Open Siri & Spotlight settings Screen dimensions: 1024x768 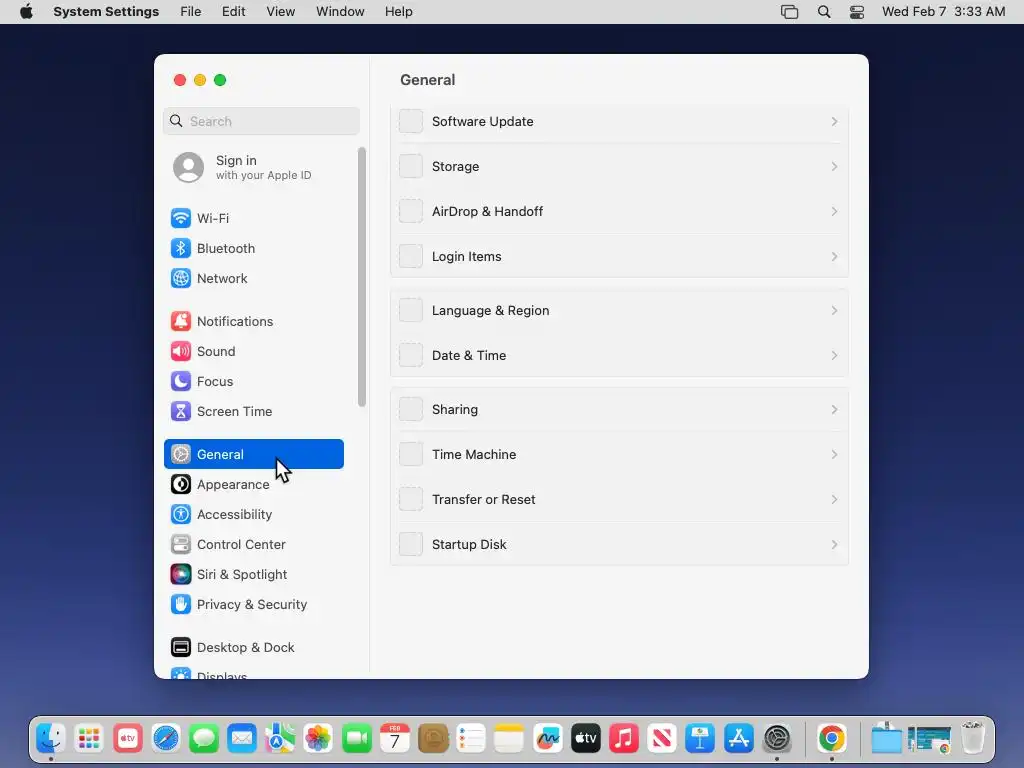253,575
